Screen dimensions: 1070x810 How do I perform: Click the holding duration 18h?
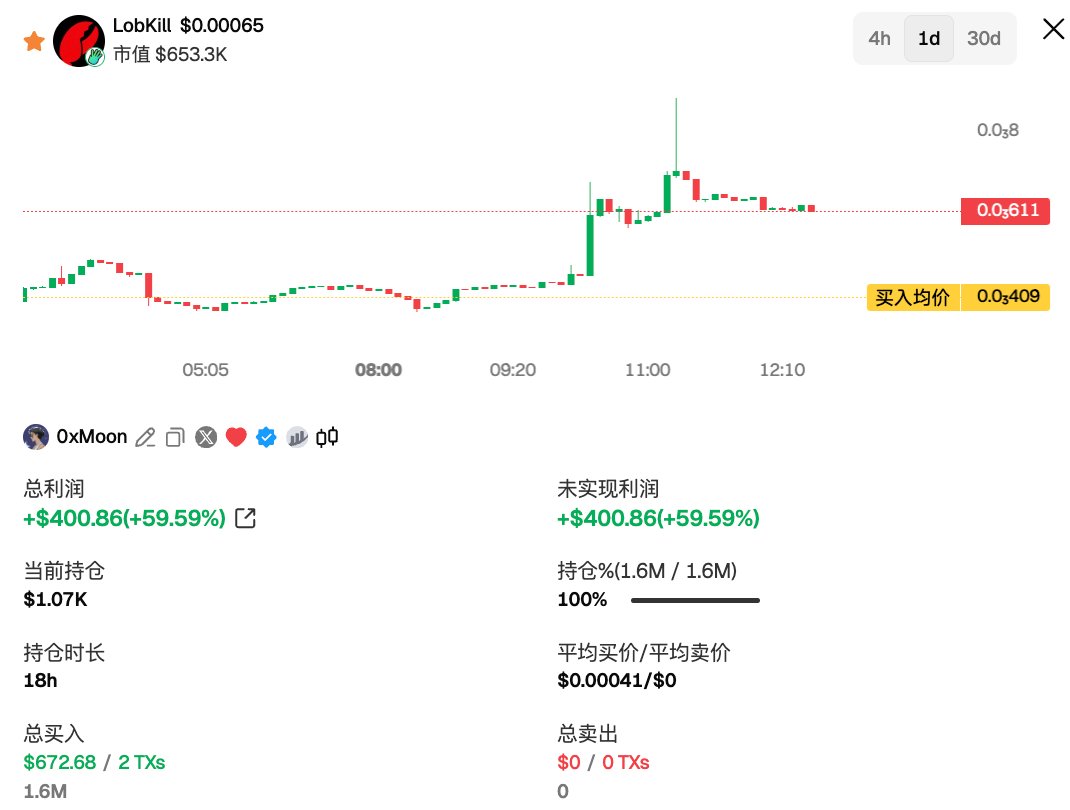(x=40, y=680)
